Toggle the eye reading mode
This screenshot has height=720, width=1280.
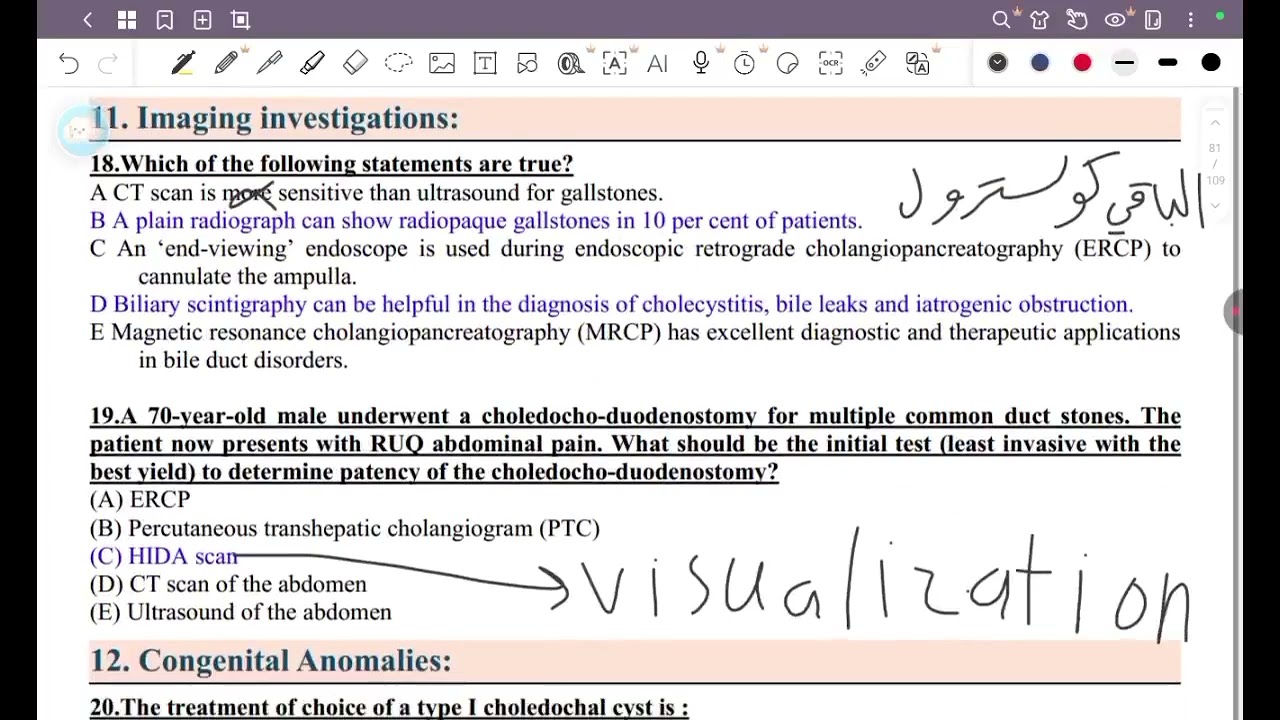coord(1115,20)
